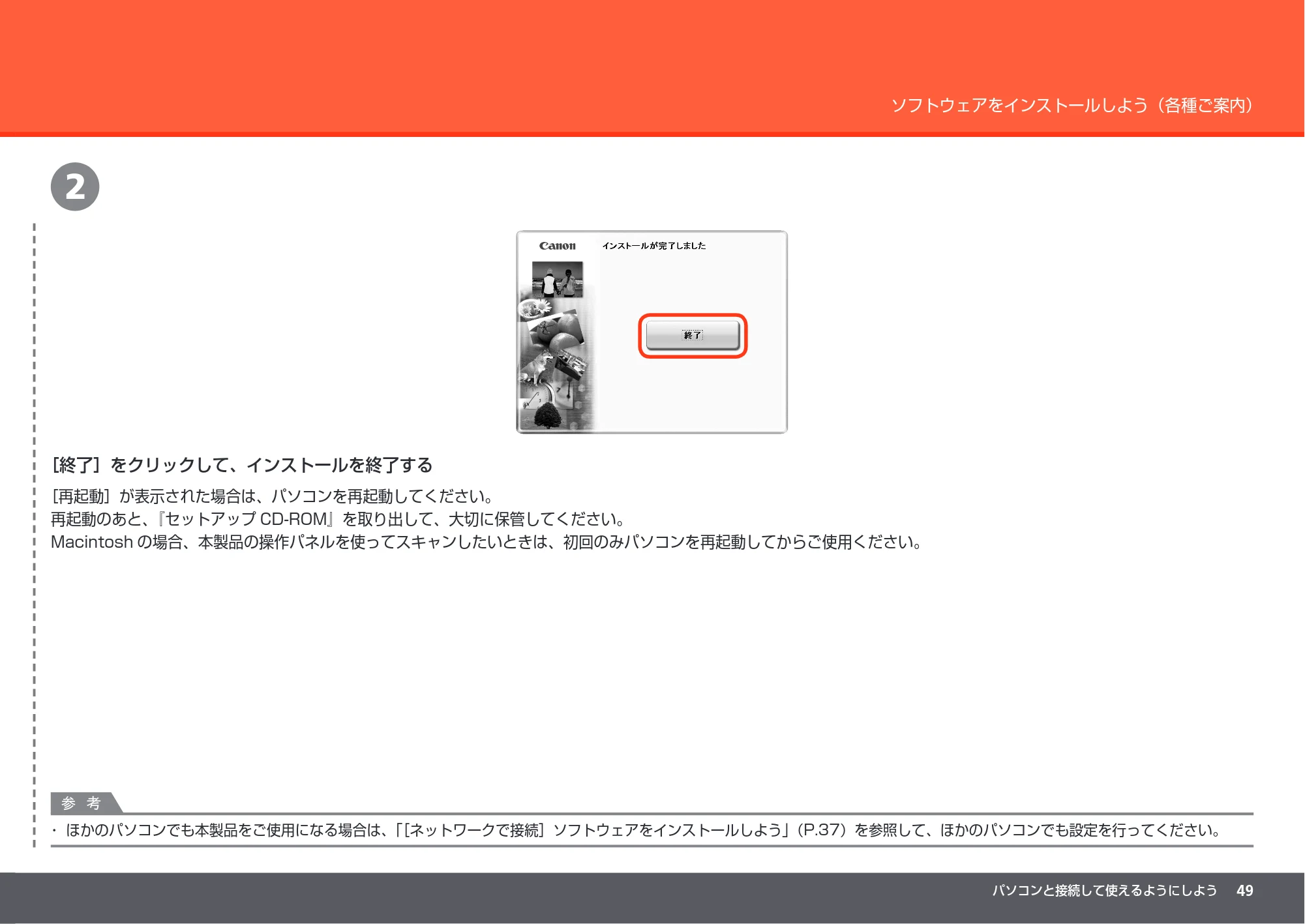The image size is (1305, 924).
Task: Click the line starting with ［再起動］が表示された場合は
Action: point(273,496)
